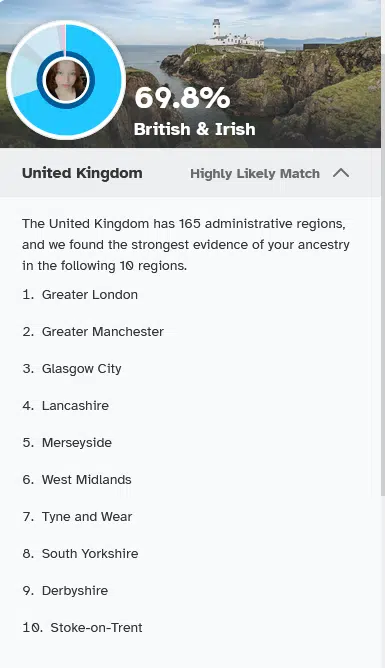This screenshot has height=668, width=385.
Task: Click the vertical scrollbar on the right edge
Action: [x=382, y=273]
